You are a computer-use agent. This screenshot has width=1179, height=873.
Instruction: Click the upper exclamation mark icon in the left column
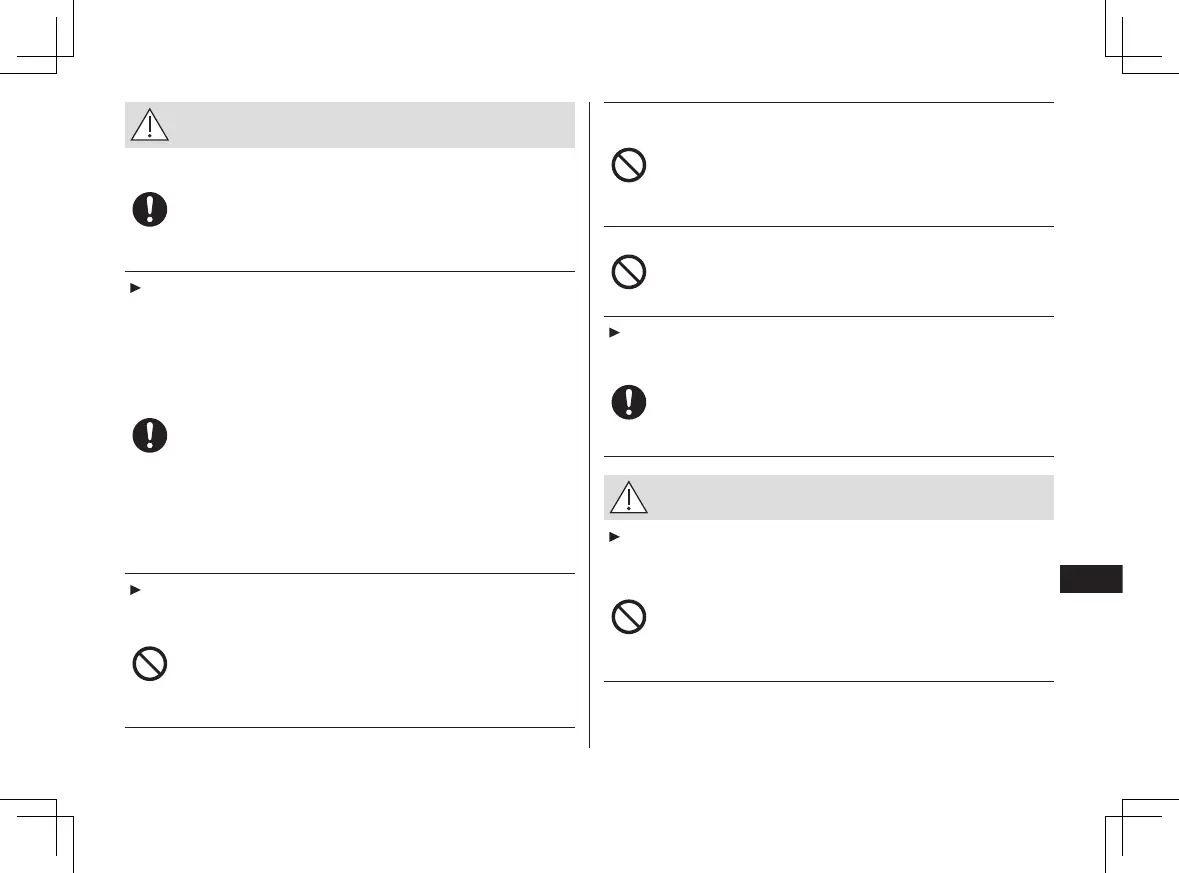coord(149,209)
